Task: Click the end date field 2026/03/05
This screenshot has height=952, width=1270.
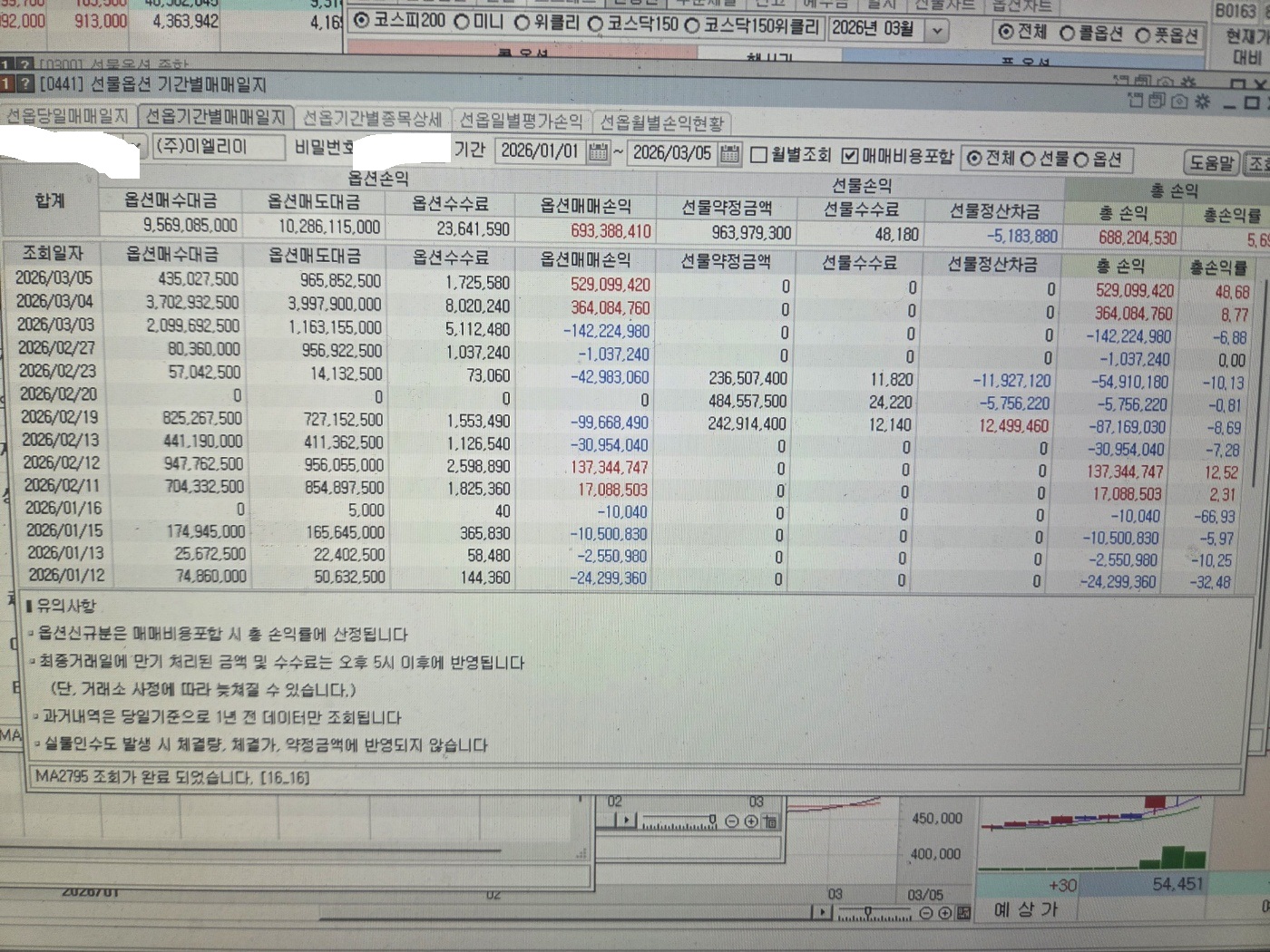Action: [x=672, y=152]
